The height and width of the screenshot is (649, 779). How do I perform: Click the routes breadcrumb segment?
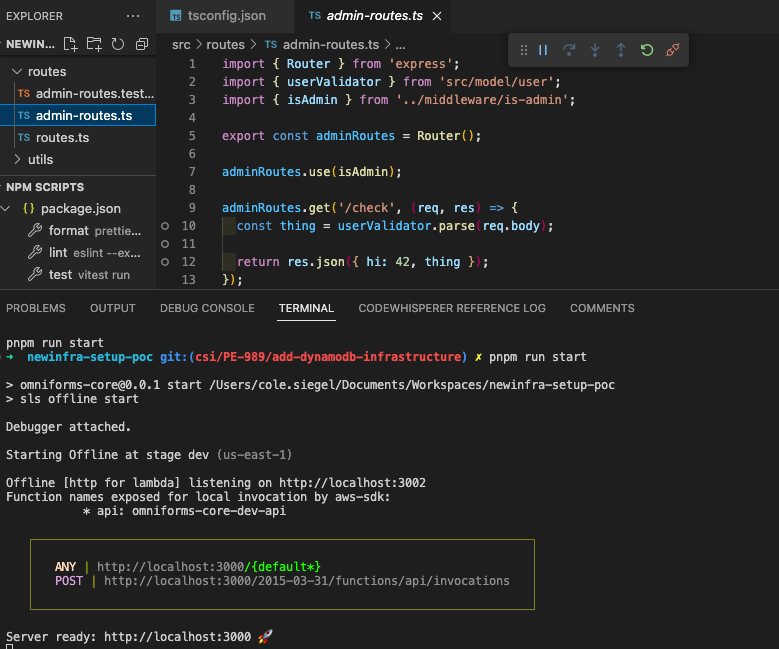coord(226,45)
